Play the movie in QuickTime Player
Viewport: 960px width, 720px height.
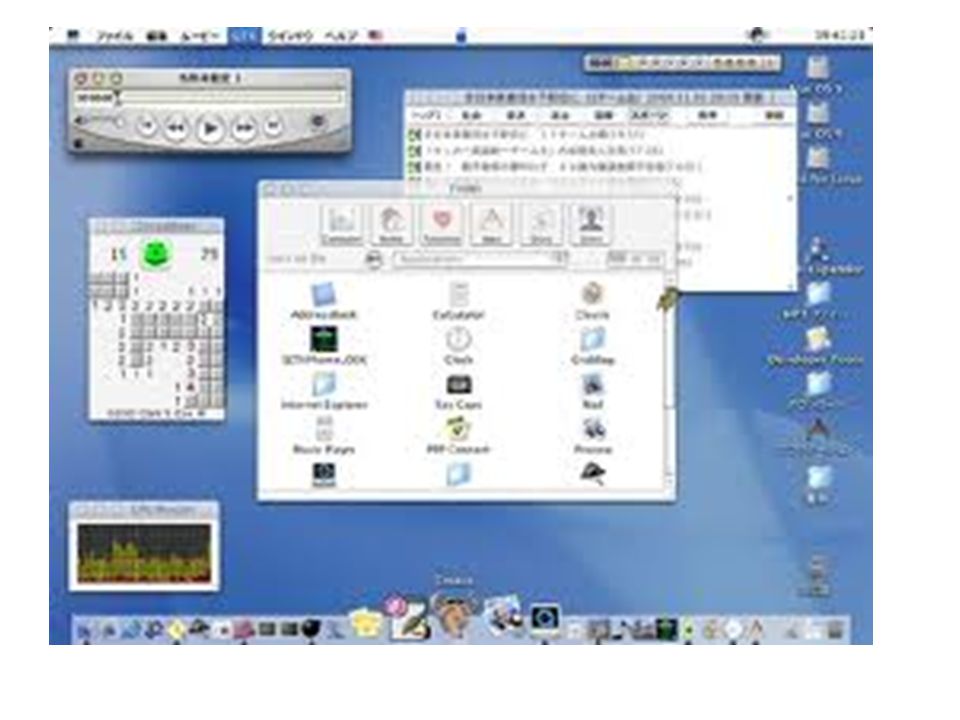(209, 129)
